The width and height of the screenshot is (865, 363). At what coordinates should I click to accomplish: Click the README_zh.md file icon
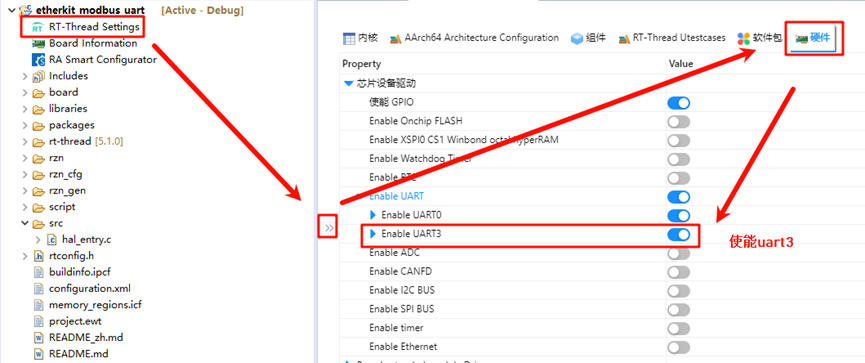(x=38, y=338)
